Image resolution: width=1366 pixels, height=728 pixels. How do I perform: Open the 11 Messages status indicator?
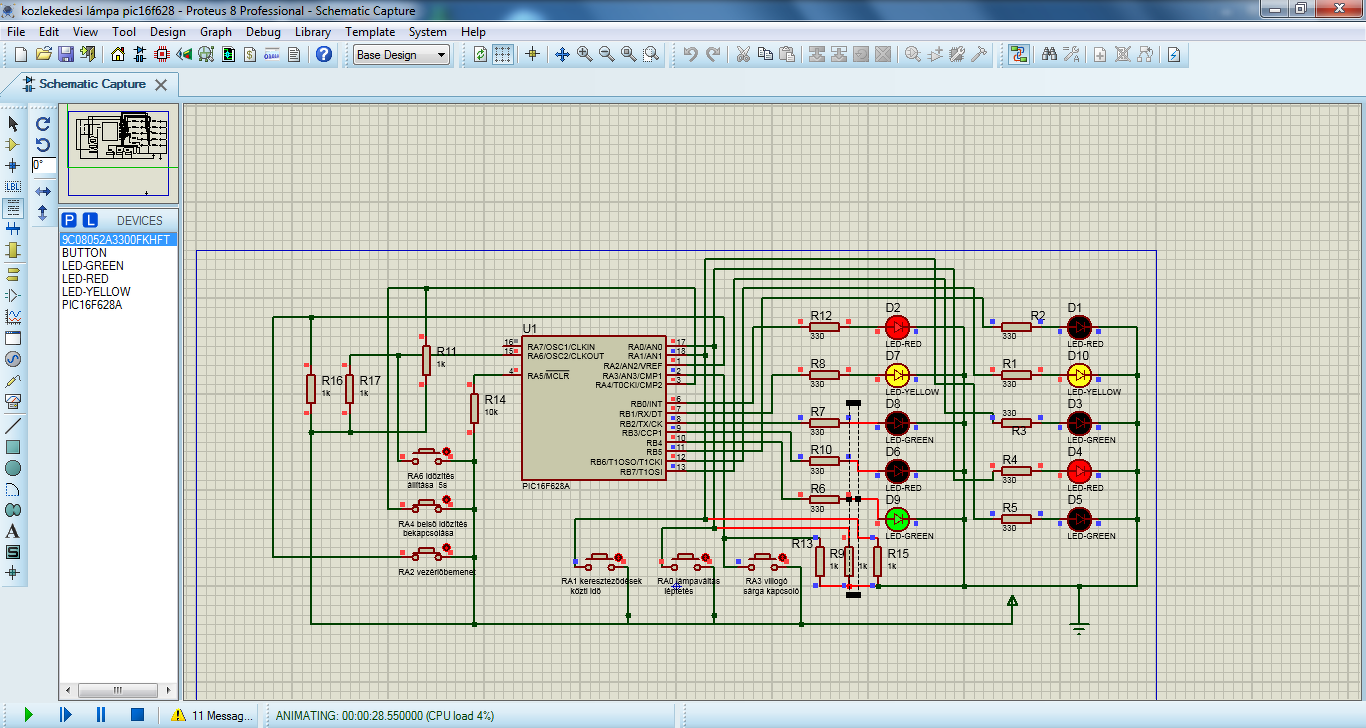pyautogui.click(x=210, y=715)
